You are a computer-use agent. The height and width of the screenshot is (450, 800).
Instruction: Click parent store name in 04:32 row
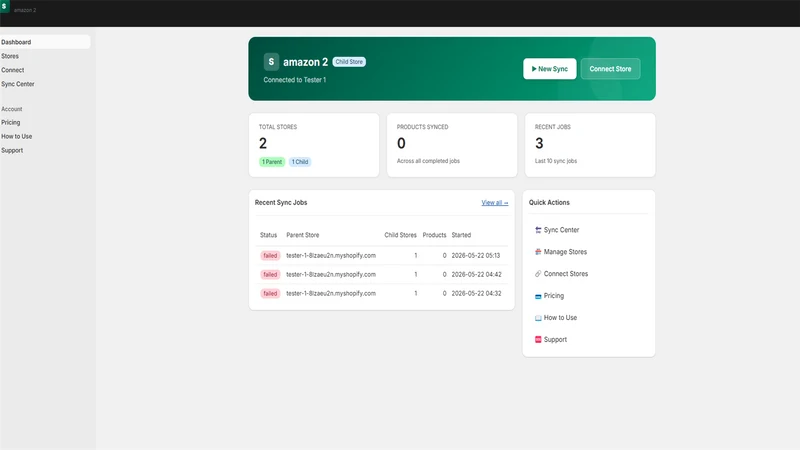[331, 293]
